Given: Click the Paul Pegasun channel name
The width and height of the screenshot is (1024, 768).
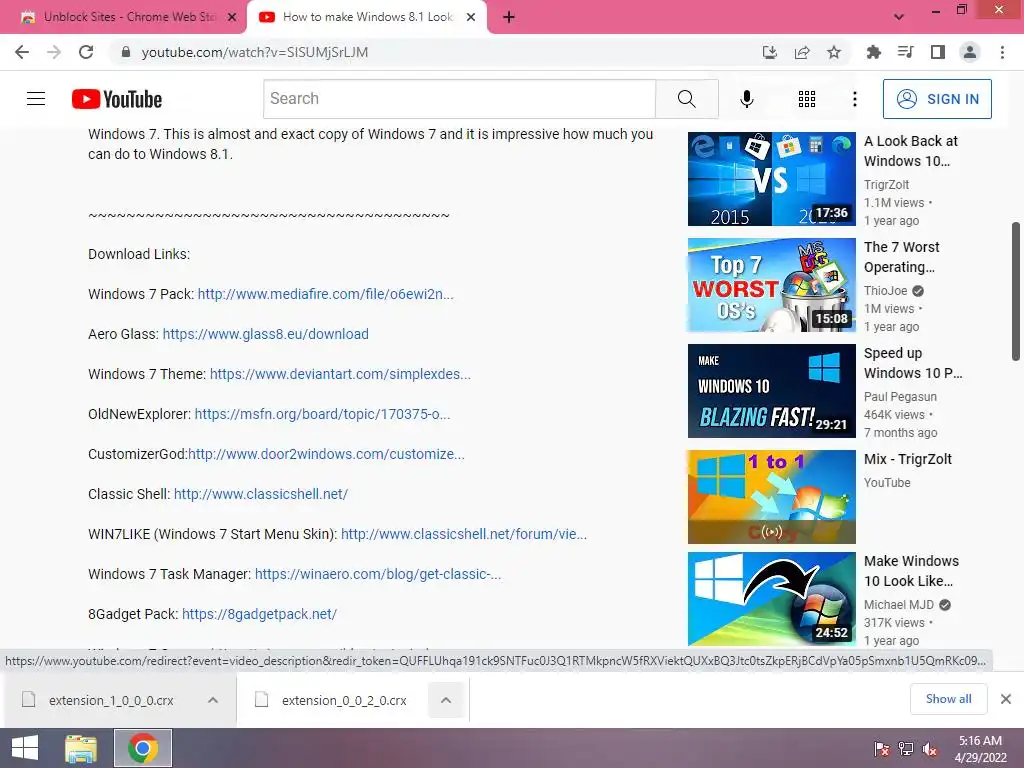Looking at the screenshot, I should (x=900, y=396).
